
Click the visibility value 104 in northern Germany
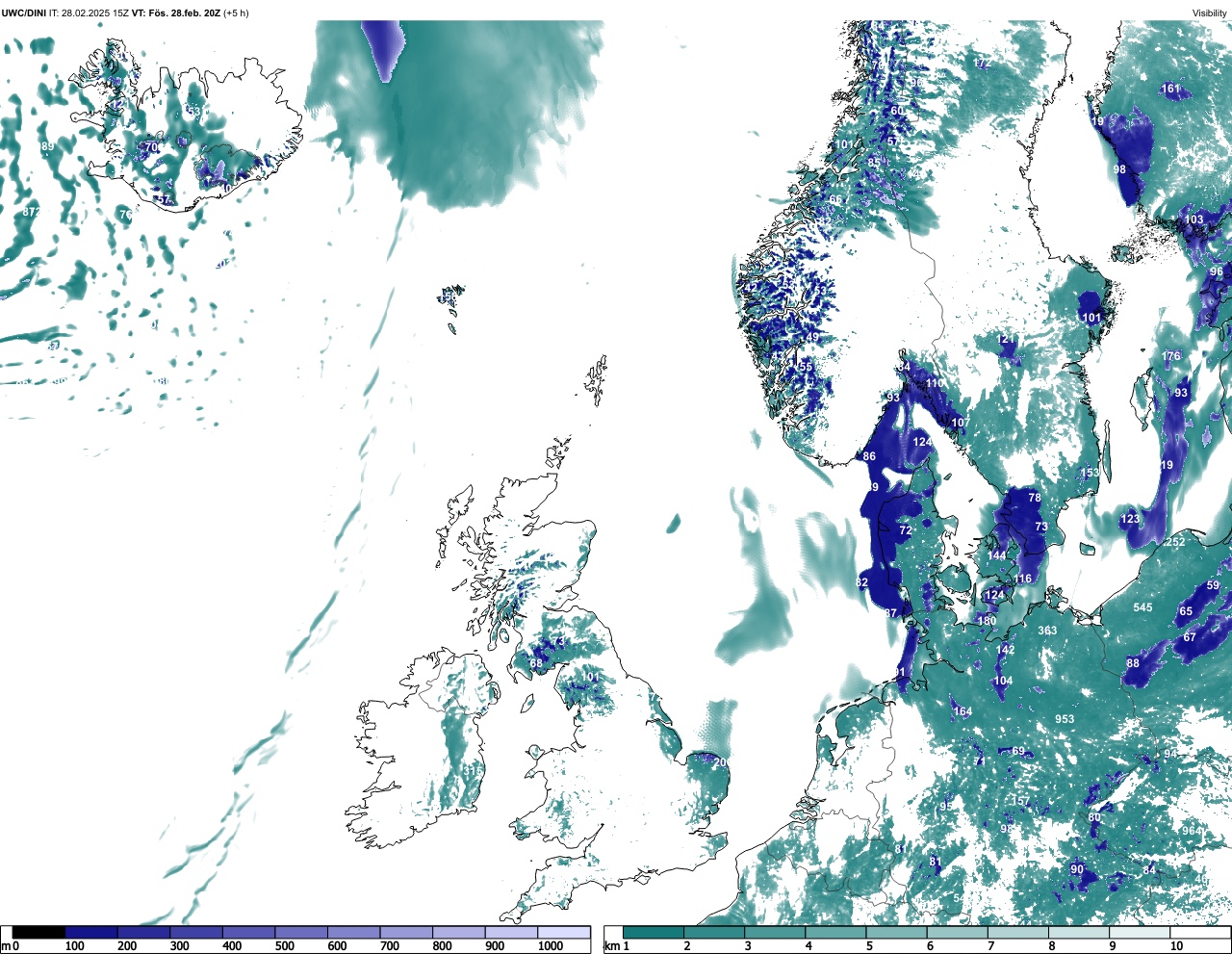pyautogui.click(x=1003, y=681)
